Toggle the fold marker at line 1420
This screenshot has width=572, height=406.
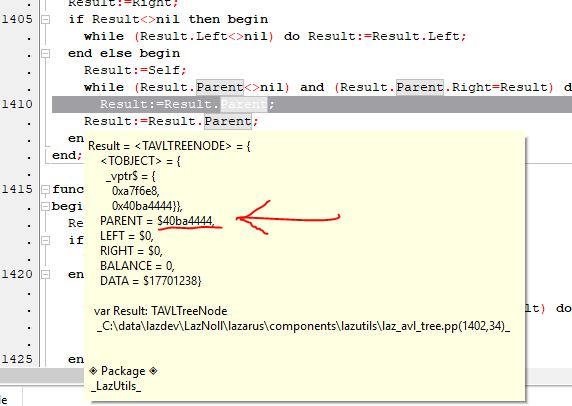point(45,274)
